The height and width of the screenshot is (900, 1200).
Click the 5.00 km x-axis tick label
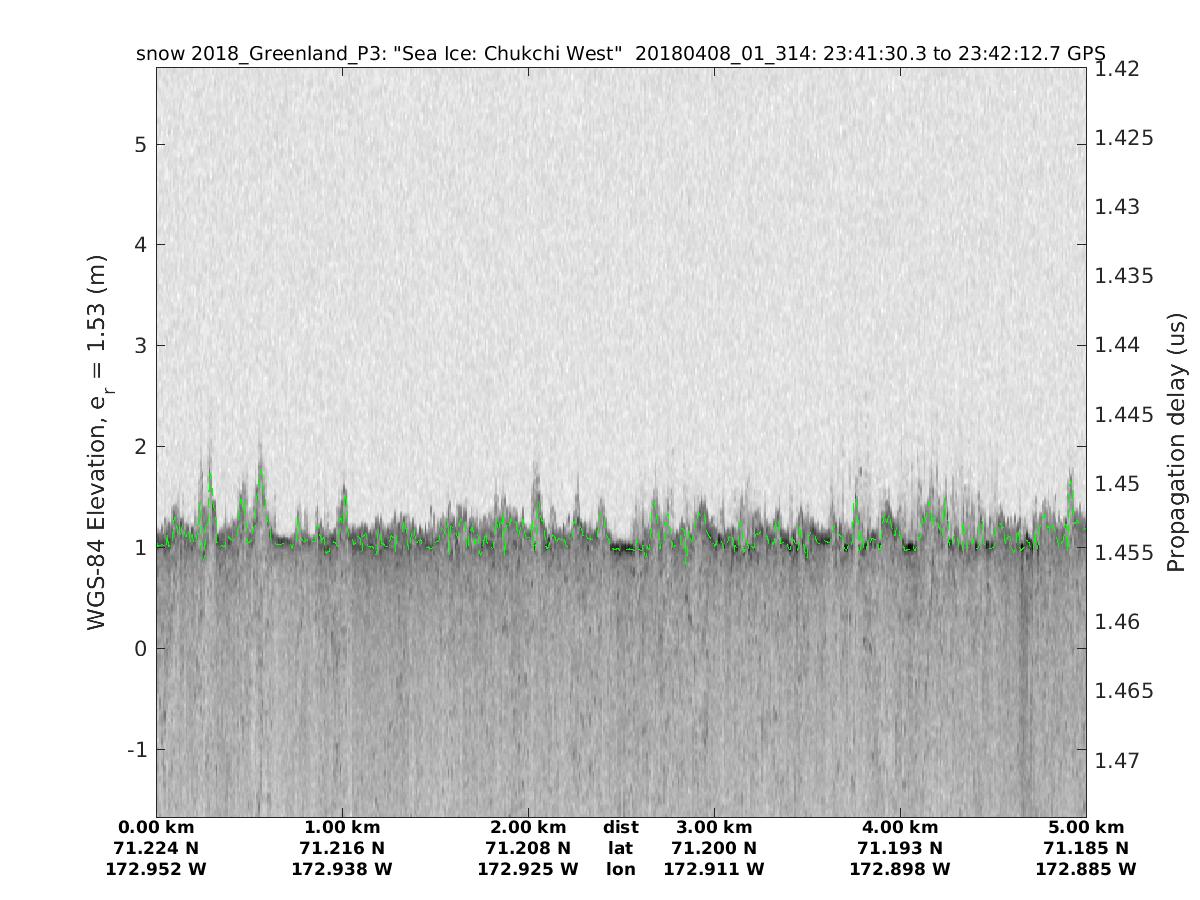coord(1086,828)
